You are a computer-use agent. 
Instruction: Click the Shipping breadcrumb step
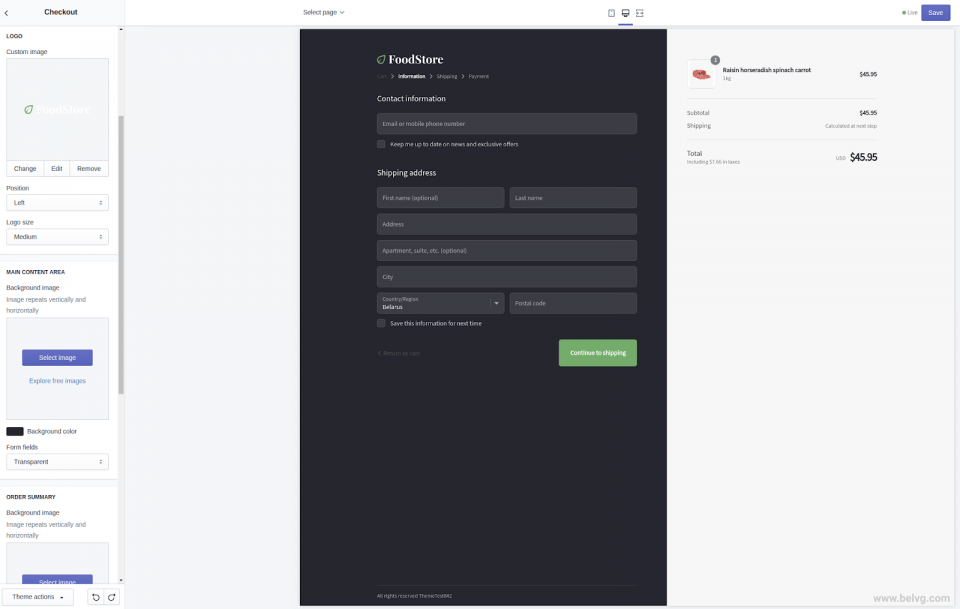[x=446, y=77]
